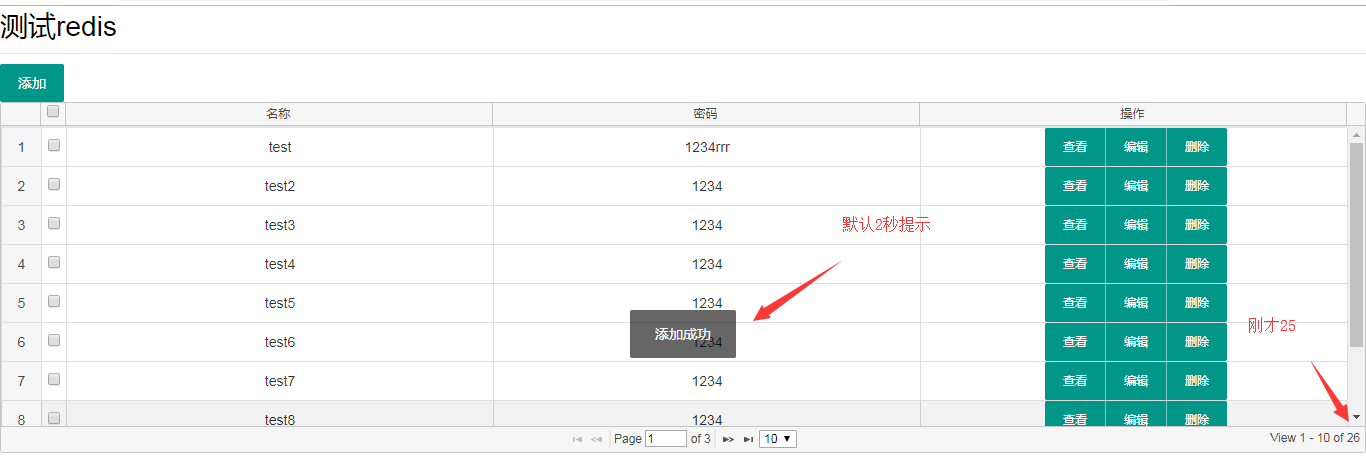Click 查看 for row test7

coord(1075,381)
